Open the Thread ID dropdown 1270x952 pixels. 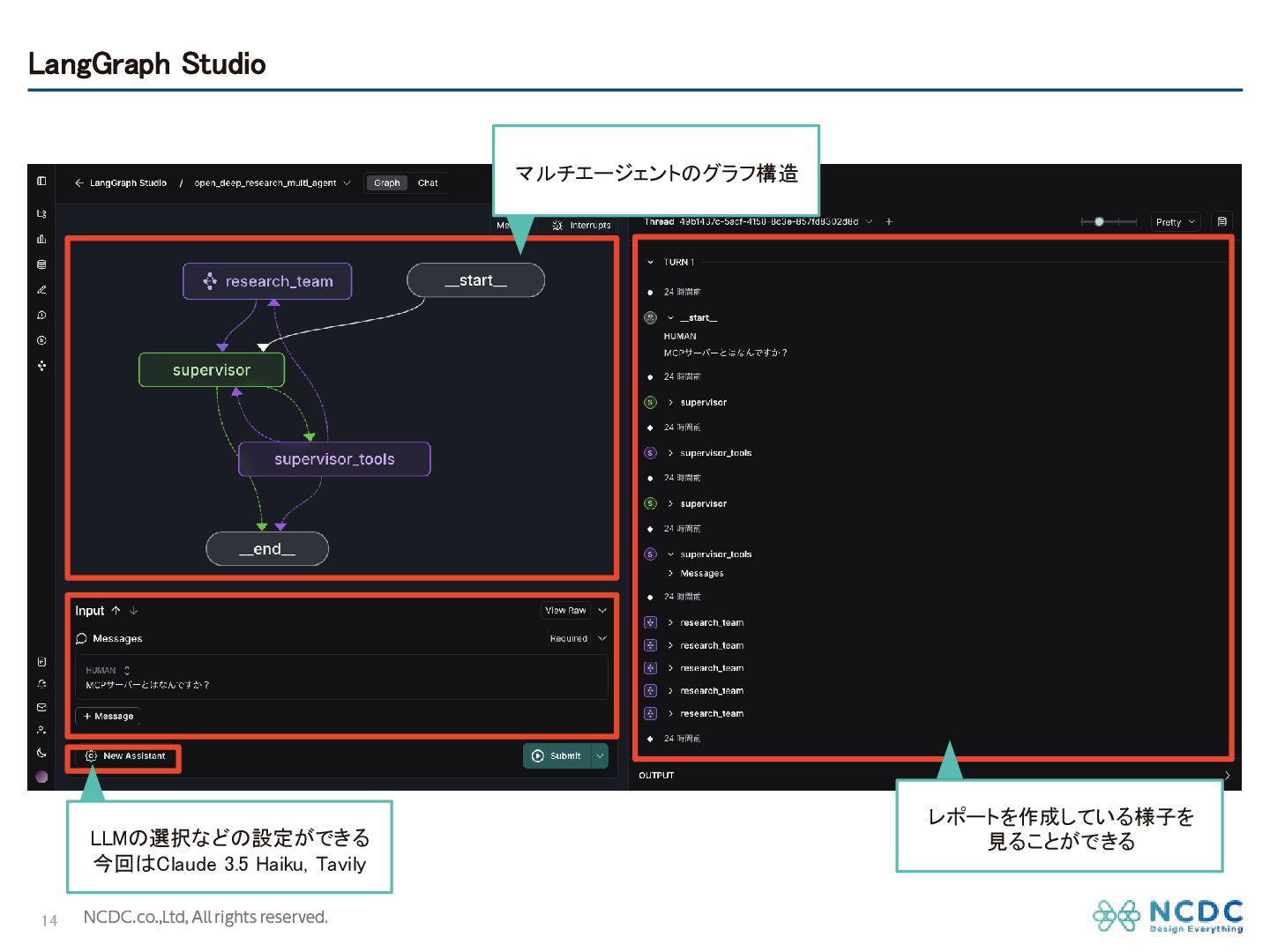click(x=869, y=222)
